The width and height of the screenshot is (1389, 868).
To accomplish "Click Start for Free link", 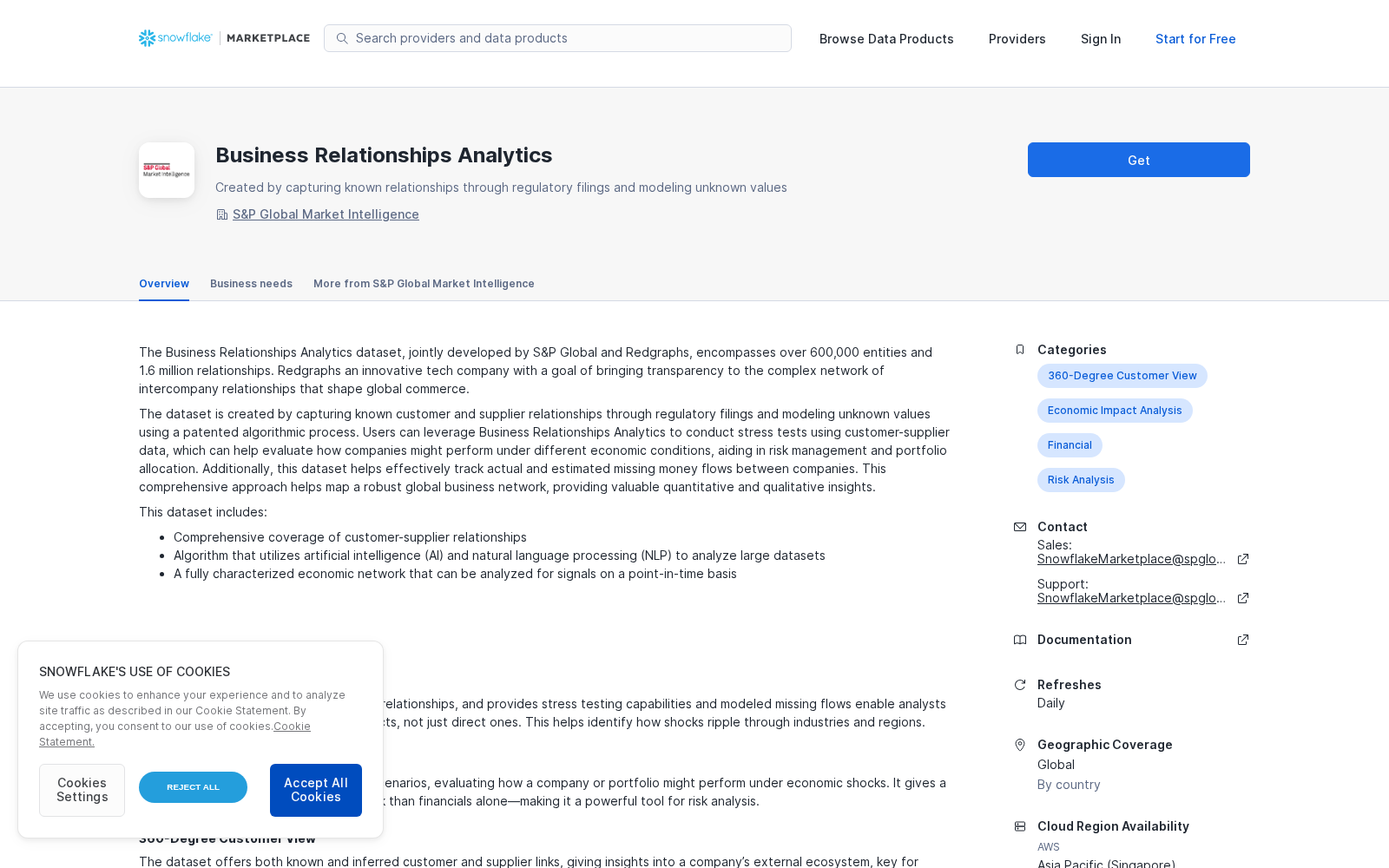I will point(1195,39).
